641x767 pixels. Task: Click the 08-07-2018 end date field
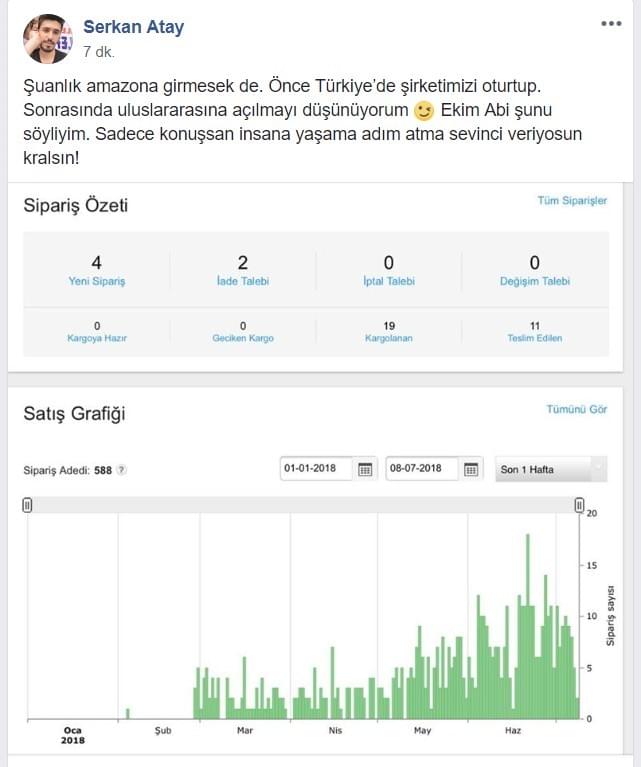(x=422, y=469)
